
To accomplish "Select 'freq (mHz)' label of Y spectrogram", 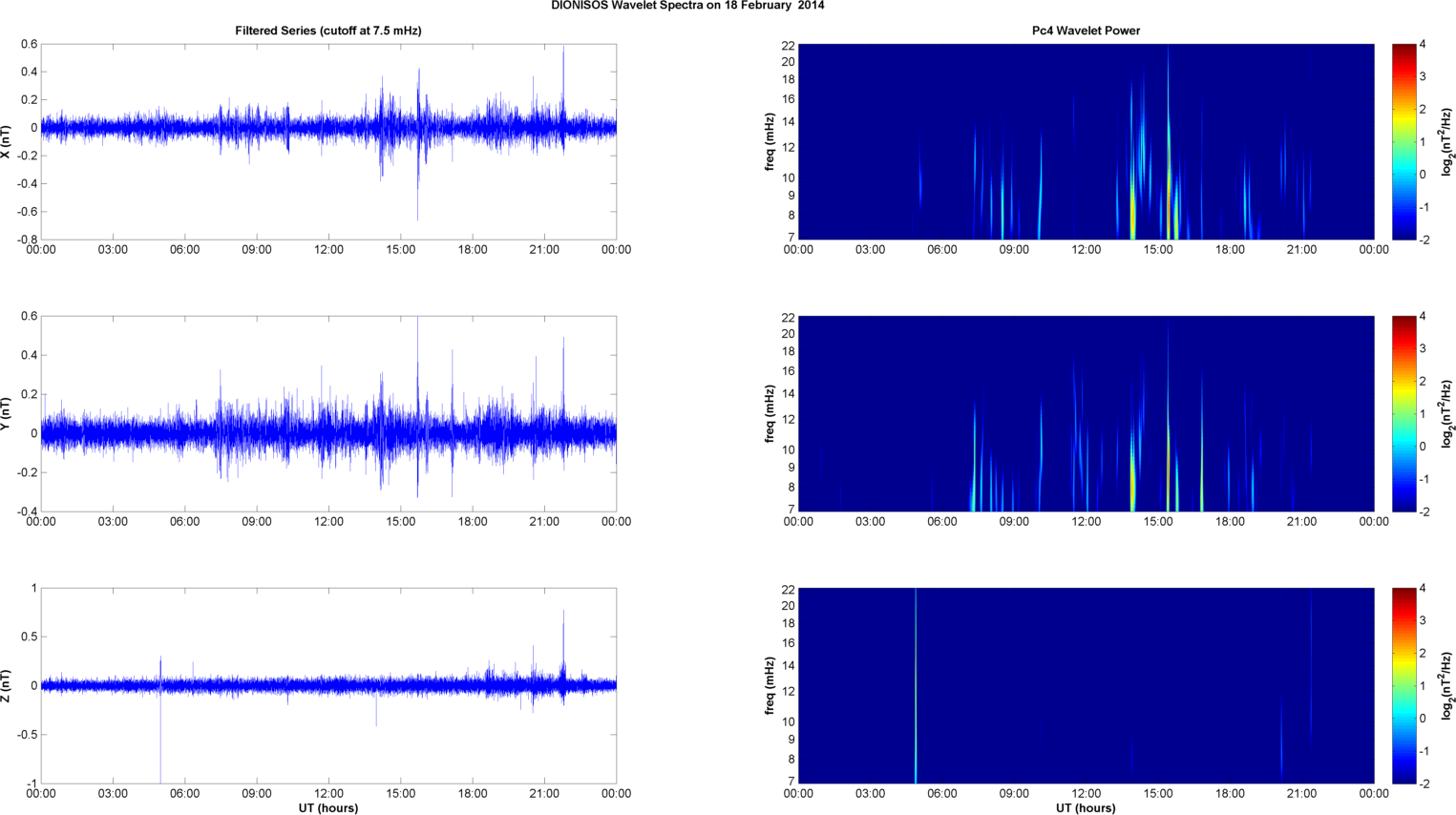I will (x=770, y=413).
